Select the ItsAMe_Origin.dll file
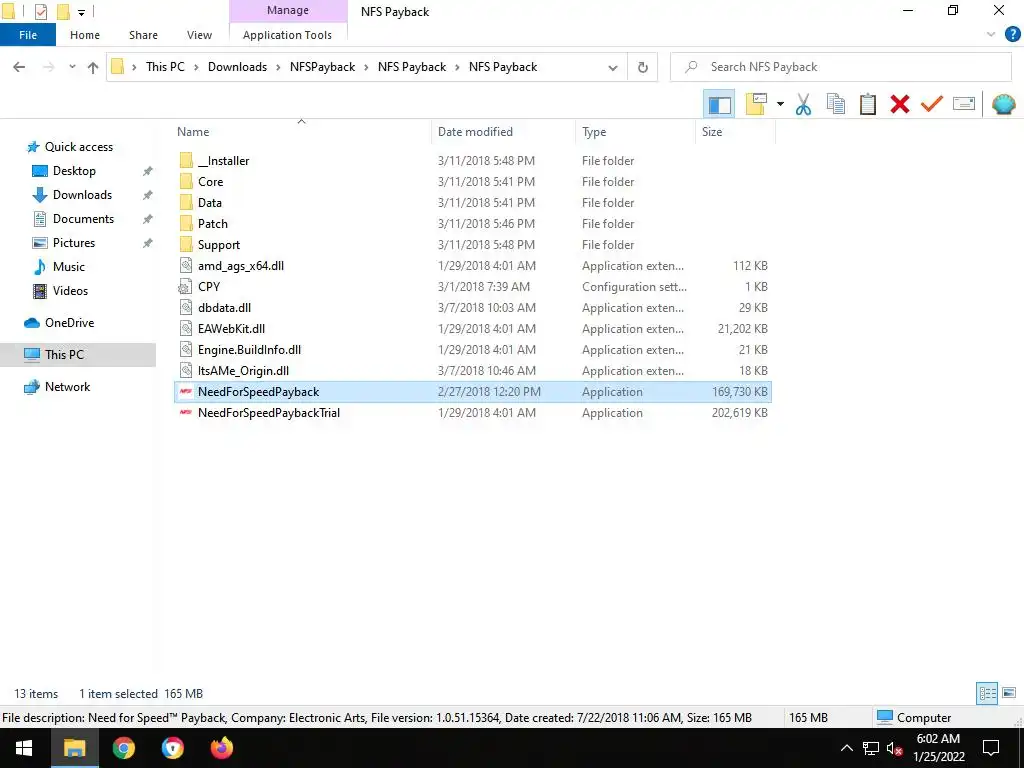 (473, 370)
